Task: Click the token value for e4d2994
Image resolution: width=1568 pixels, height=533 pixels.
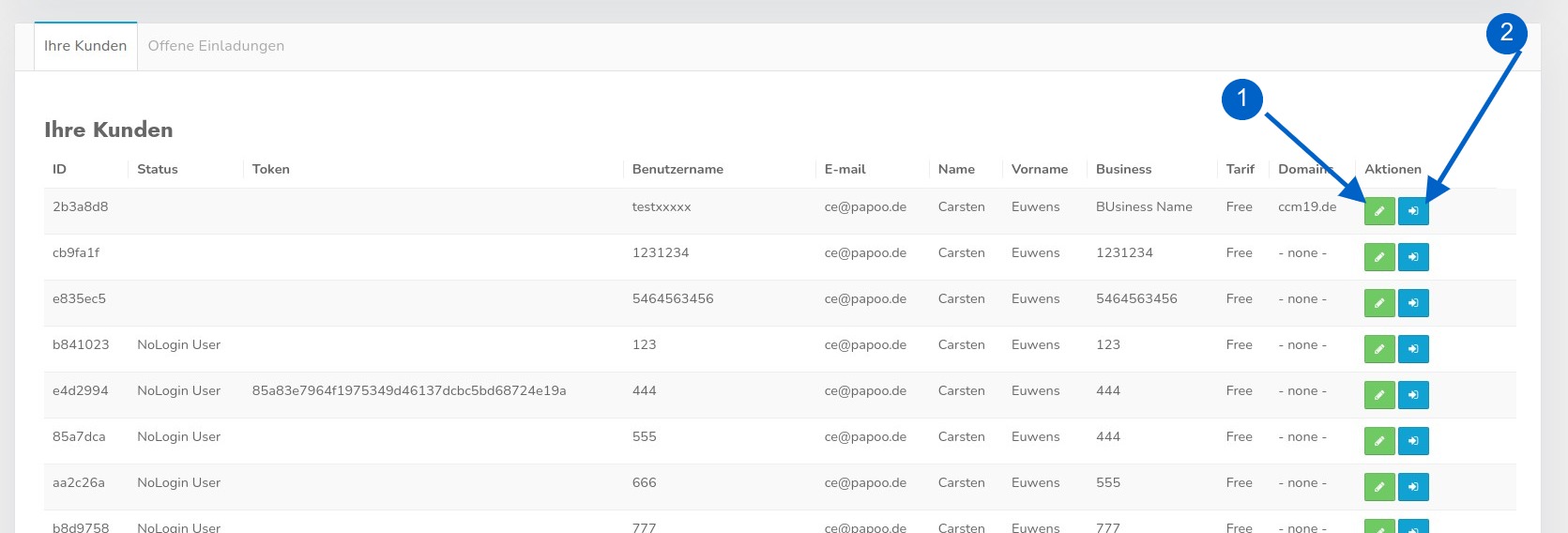Action: [409, 391]
